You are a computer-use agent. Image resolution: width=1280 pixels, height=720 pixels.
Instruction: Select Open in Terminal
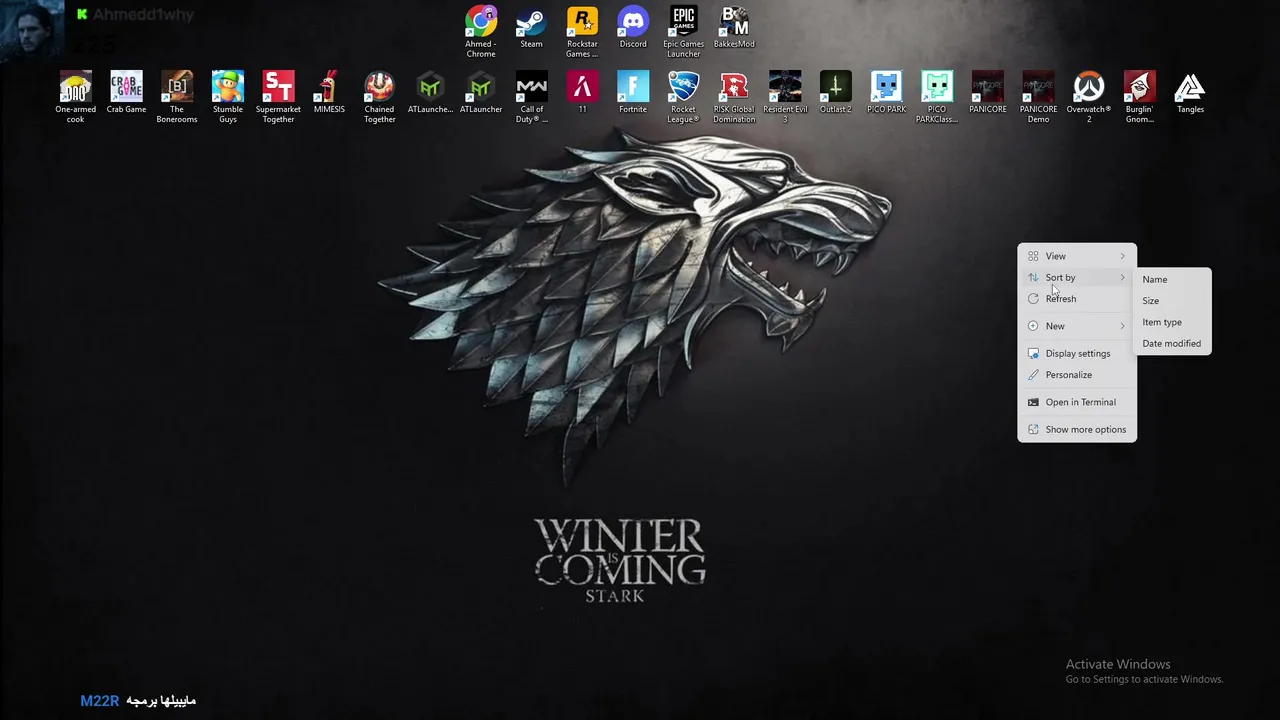[x=1077, y=402]
